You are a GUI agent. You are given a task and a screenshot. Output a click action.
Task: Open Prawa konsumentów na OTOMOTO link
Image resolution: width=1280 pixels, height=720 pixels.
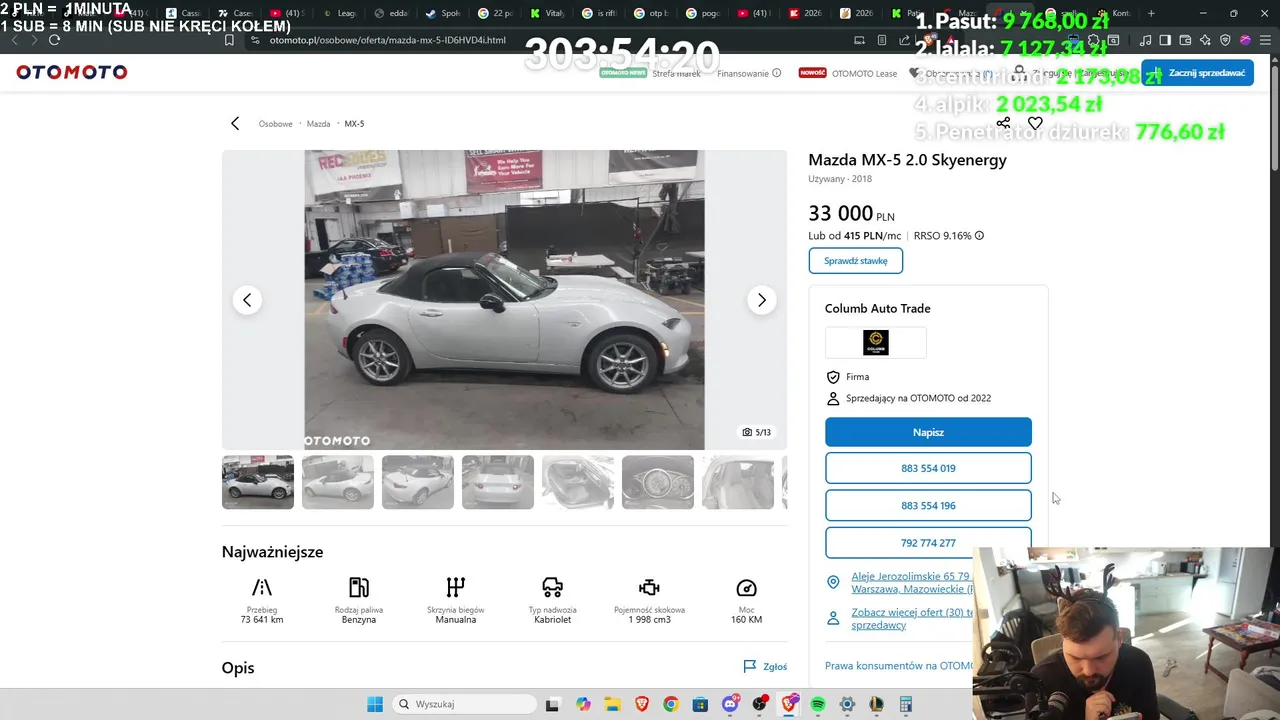click(898, 665)
